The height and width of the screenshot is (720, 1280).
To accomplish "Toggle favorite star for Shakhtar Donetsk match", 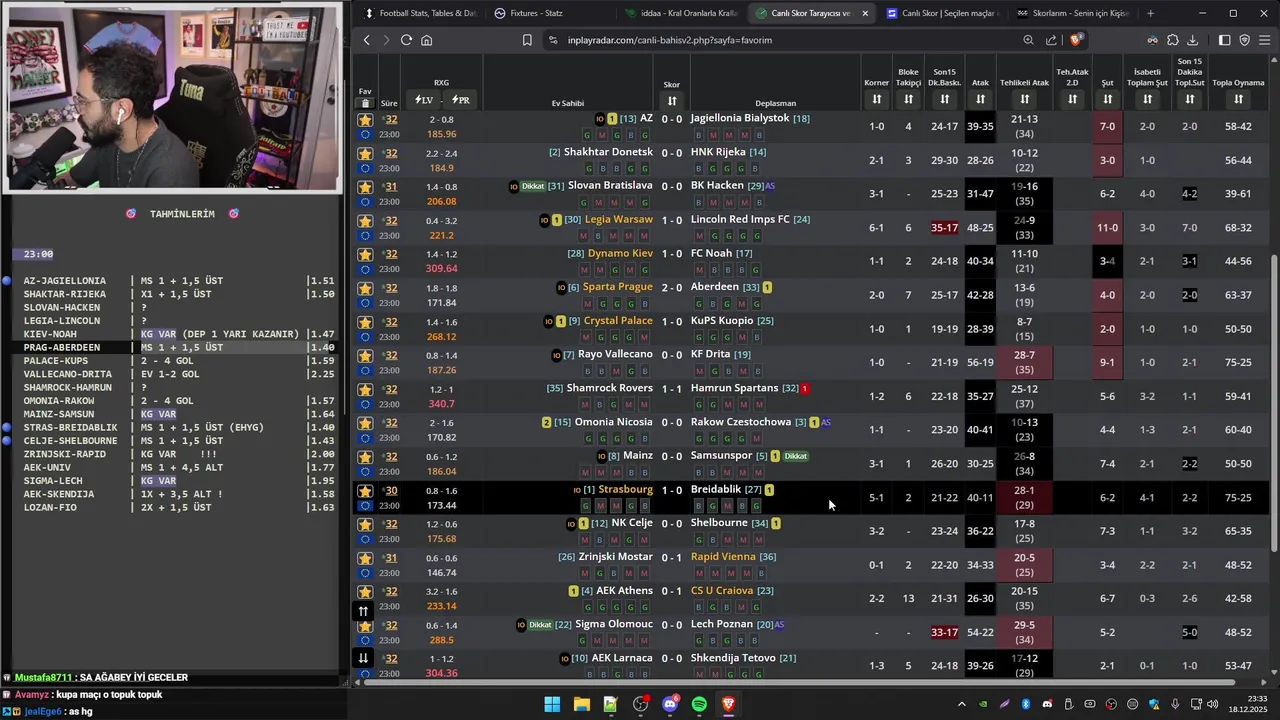I will tap(365, 153).
